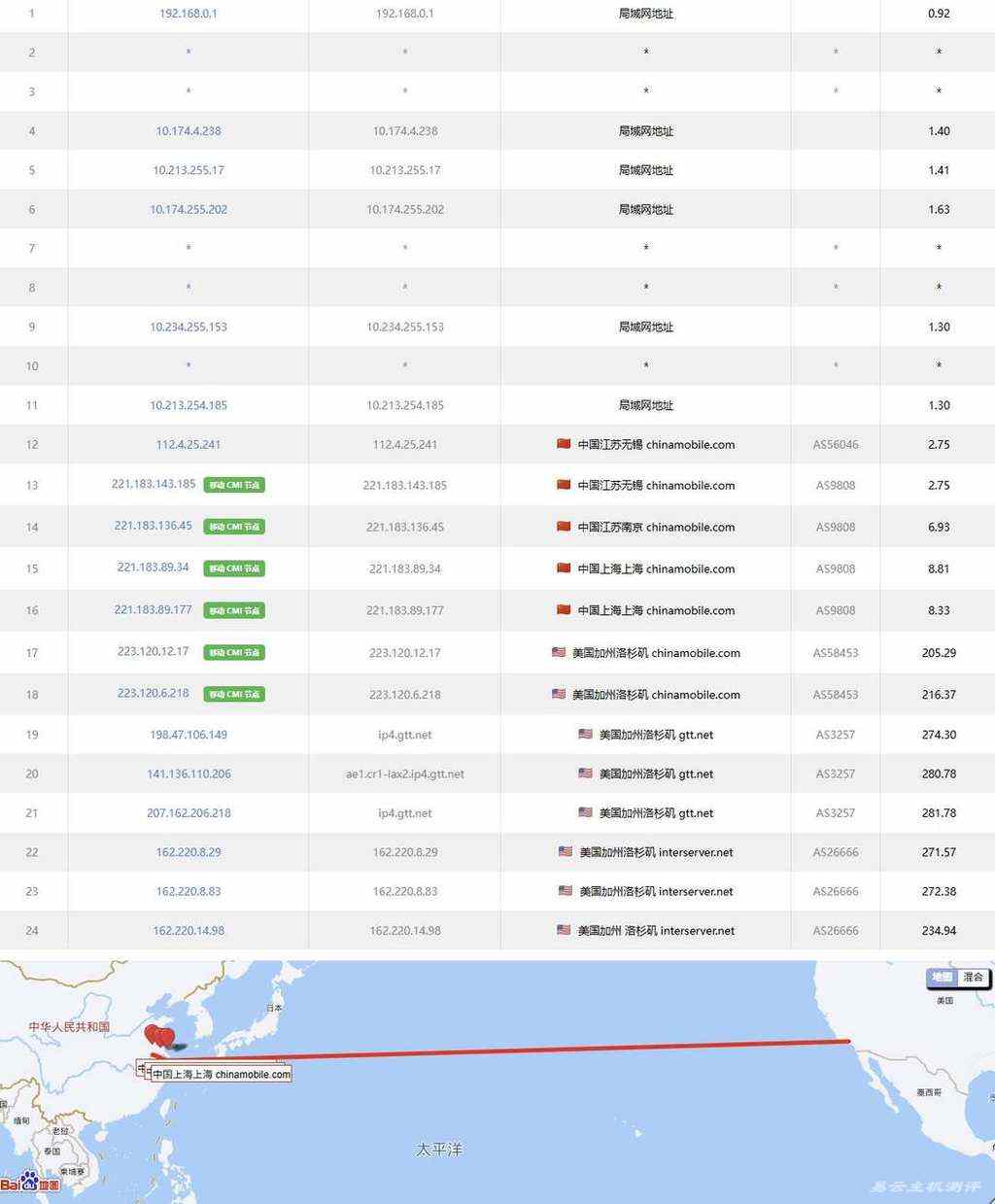Click the map tooltip 中国上海上海 chinamobile.com

(x=221, y=1074)
